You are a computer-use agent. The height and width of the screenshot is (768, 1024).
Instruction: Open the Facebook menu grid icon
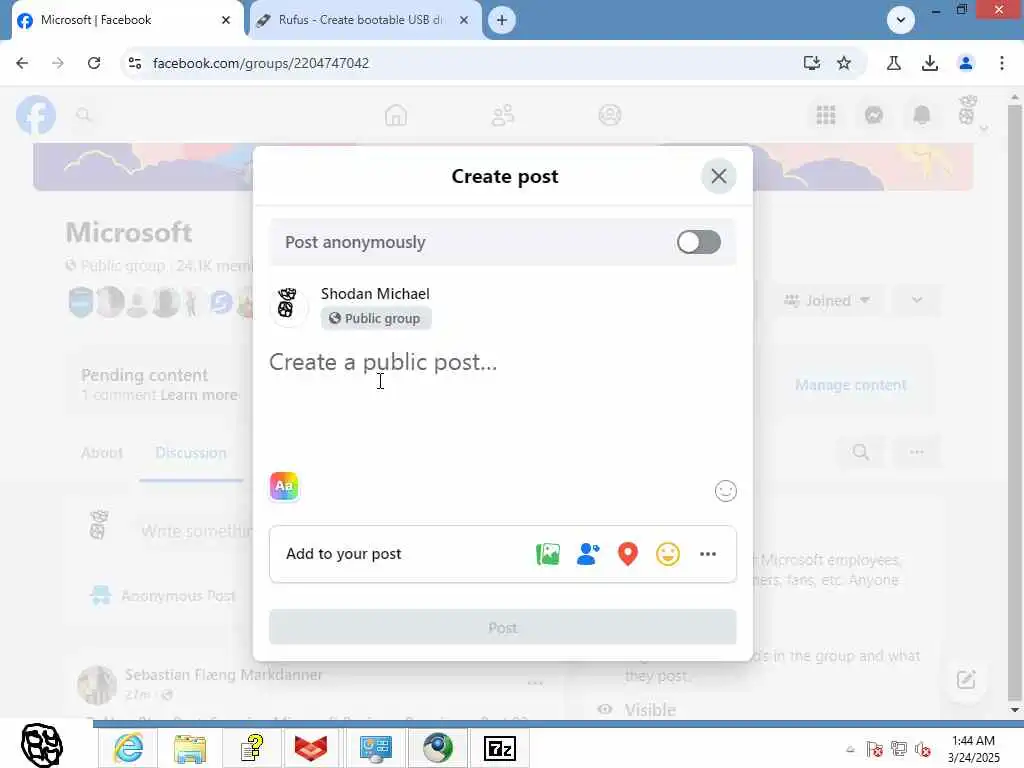pyautogui.click(x=825, y=115)
